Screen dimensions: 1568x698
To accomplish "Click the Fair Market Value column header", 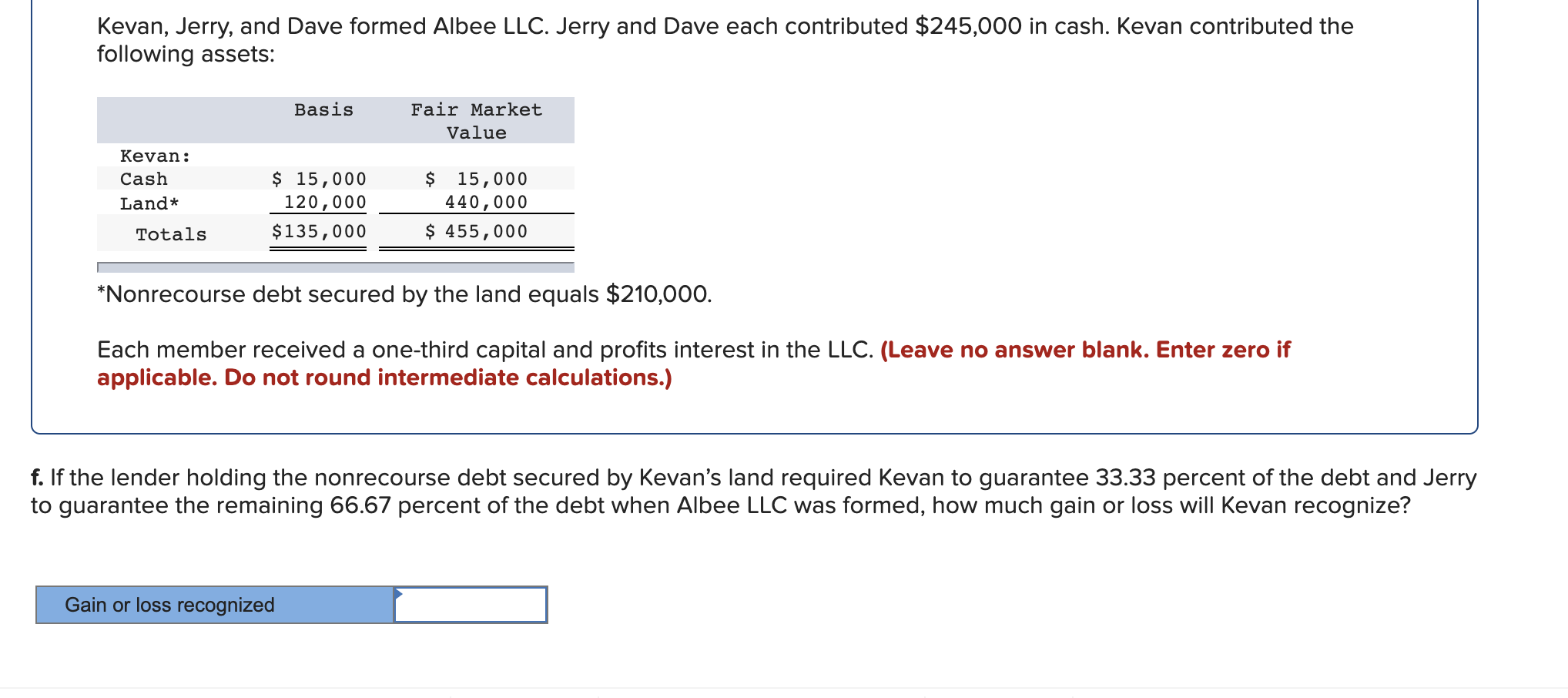I will pyautogui.click(x=475, y=120).
